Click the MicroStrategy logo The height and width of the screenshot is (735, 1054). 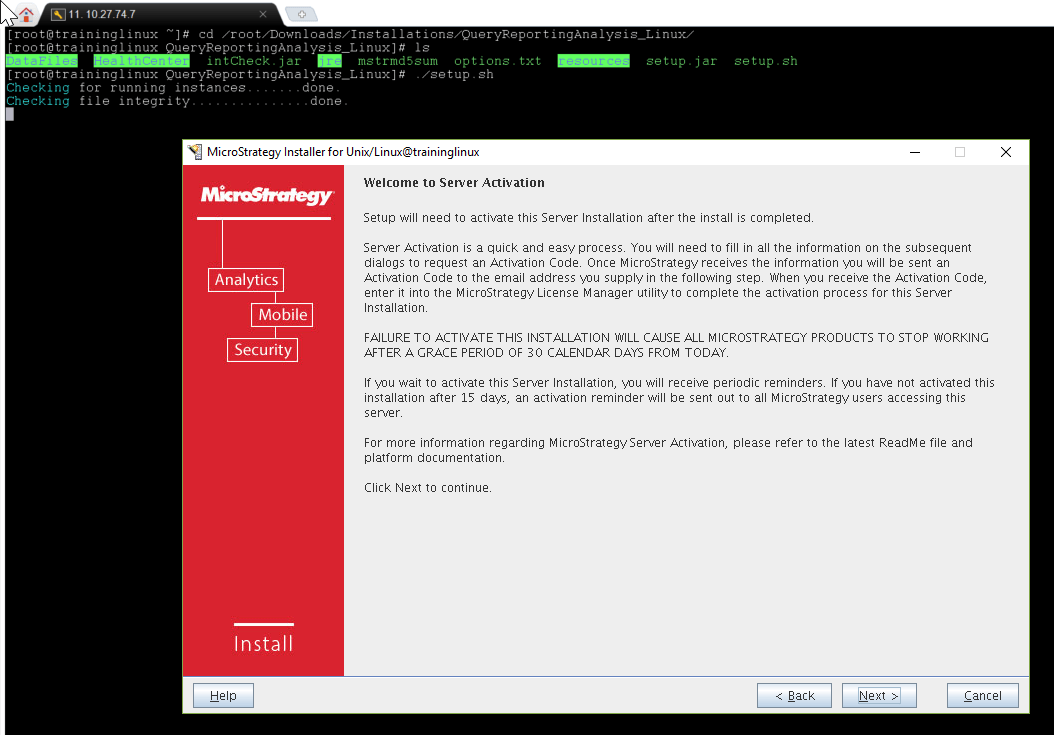click(265, 195)
